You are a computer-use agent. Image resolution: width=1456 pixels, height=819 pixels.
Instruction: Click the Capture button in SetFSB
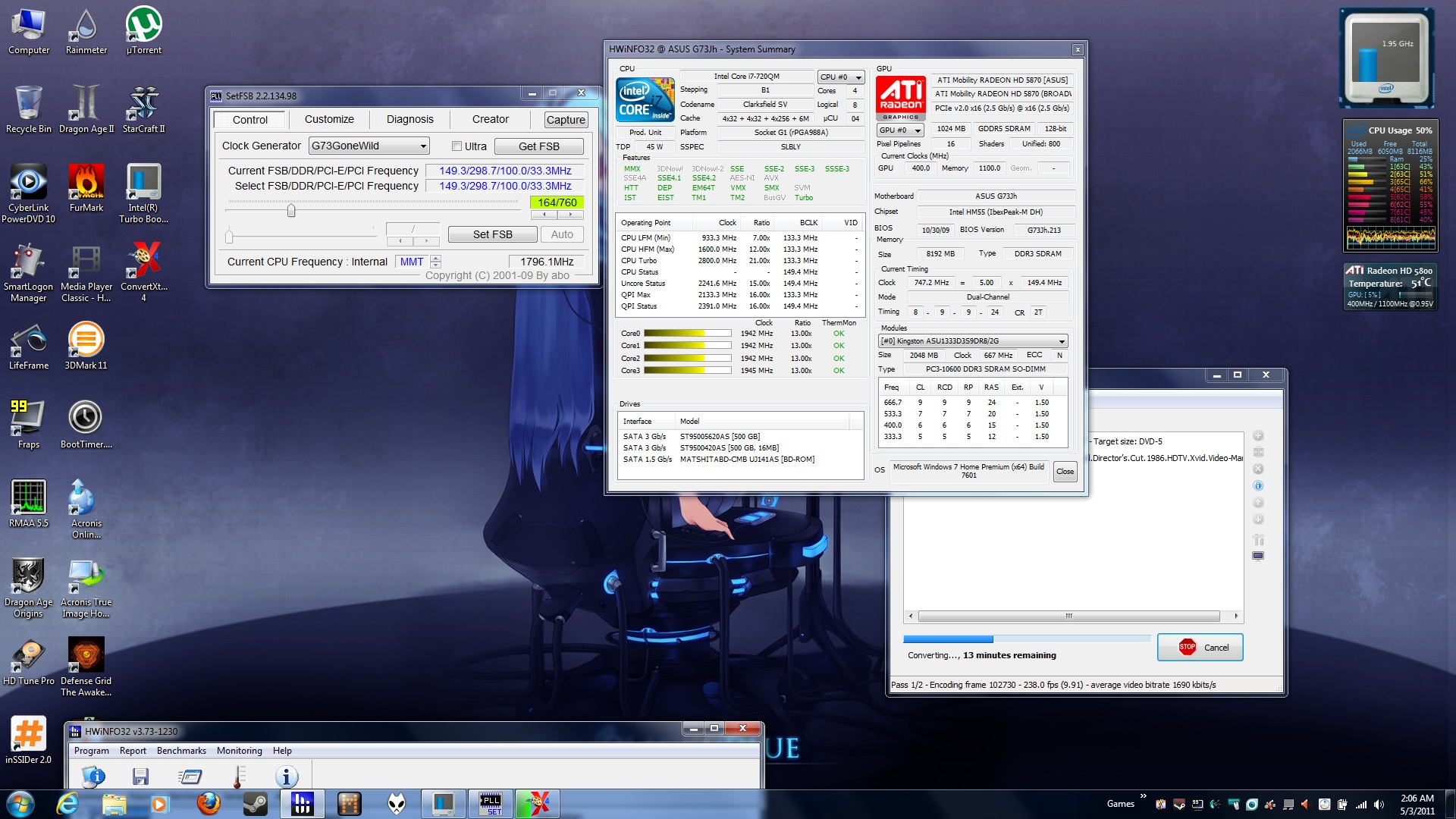tap(566, 120)
